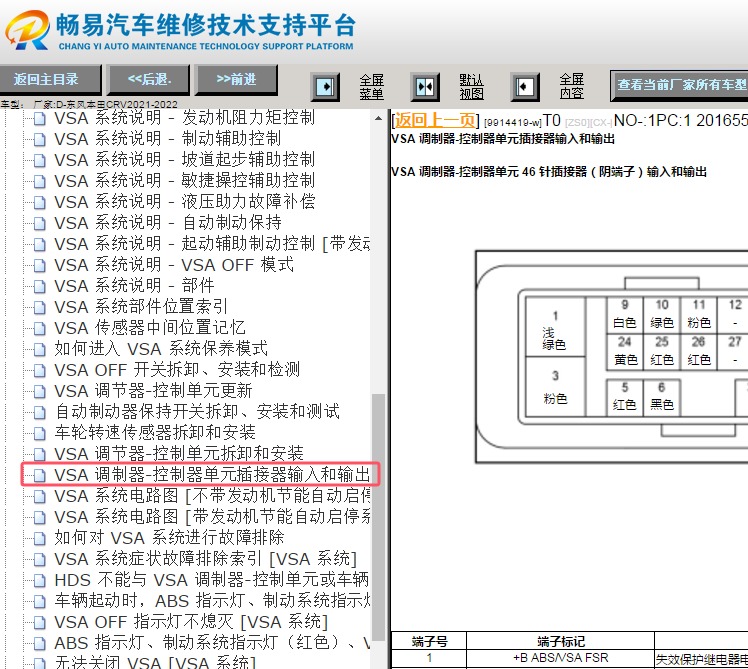748x669 pixels.
Task: Click the tree scrollbar up arrow
Action: (378, 118)
